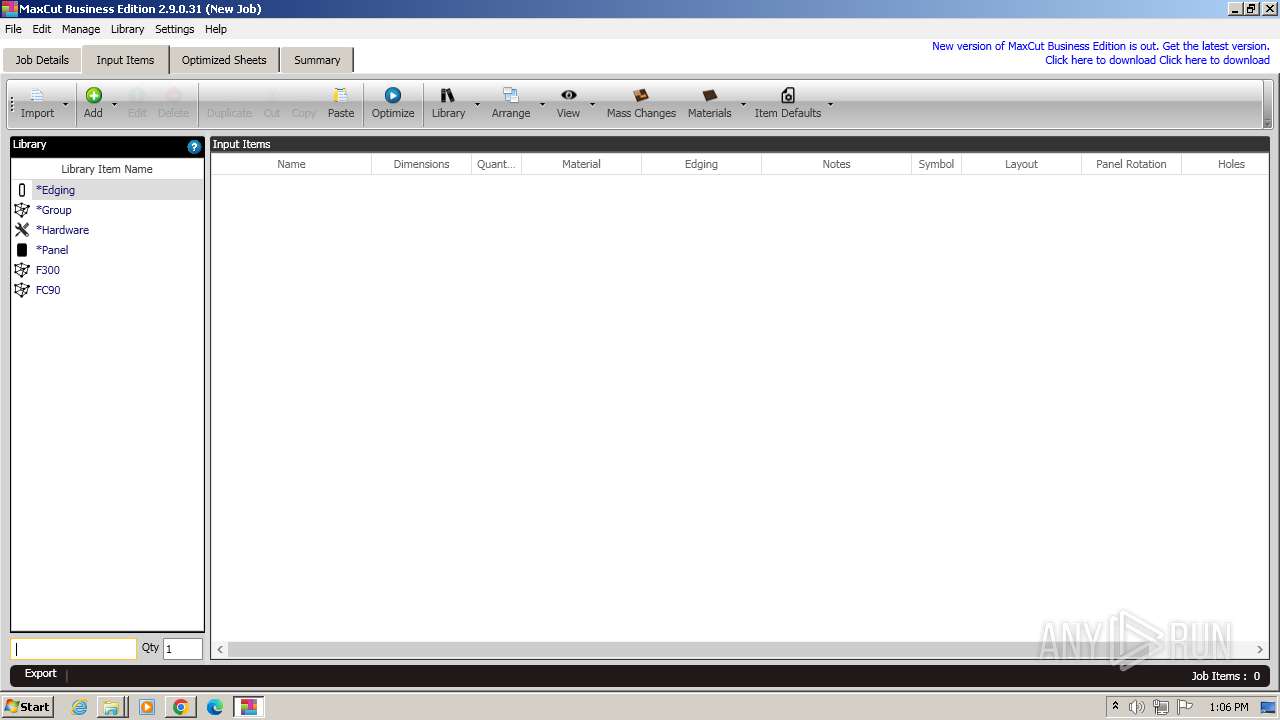Click the Symbol column header
Viewport: 1280px width, 720px height.
936,164
